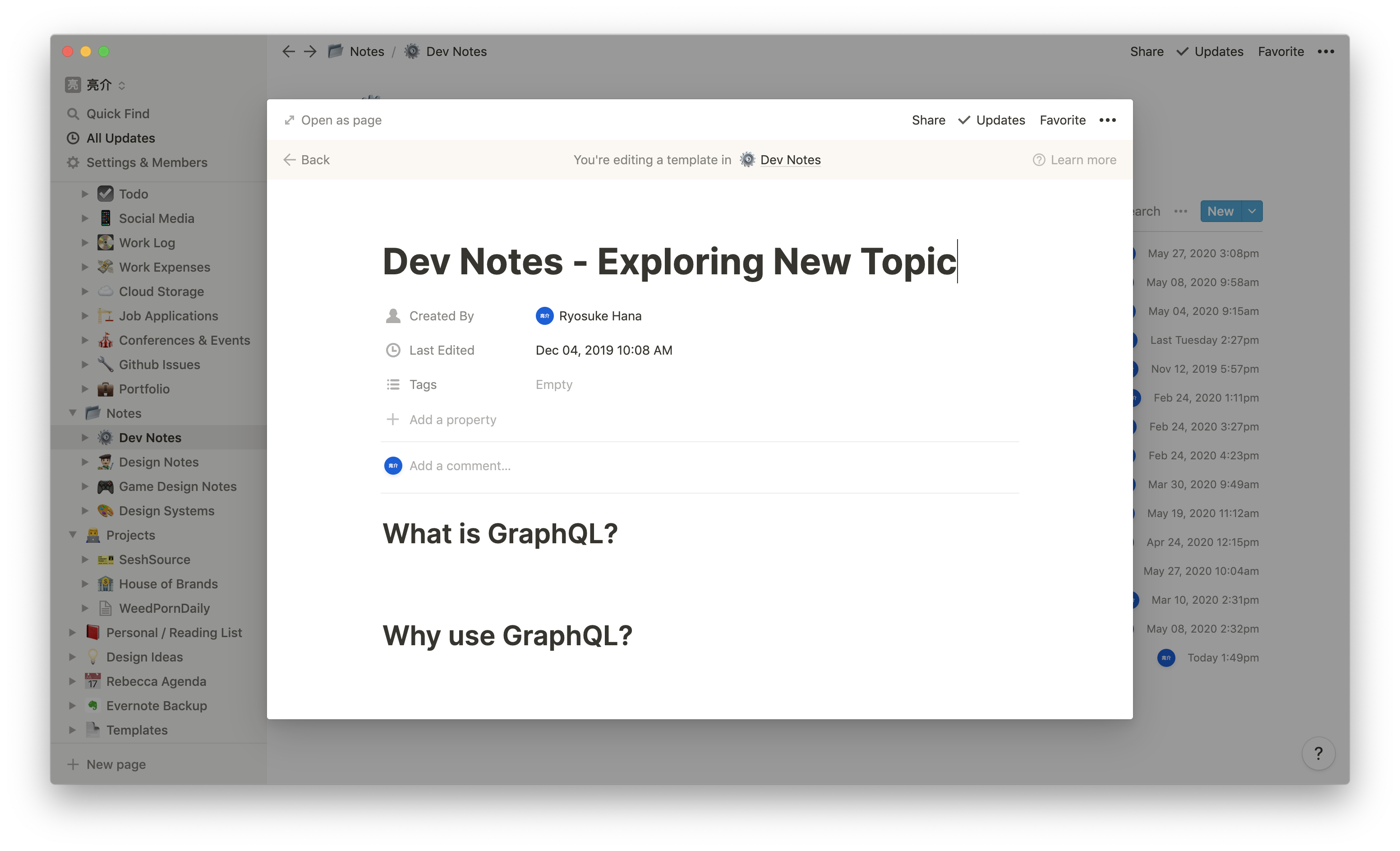Screen dimensions: 1400x851
Task: Click the Ryosuke Hana avatar icon
Action: 543,314
